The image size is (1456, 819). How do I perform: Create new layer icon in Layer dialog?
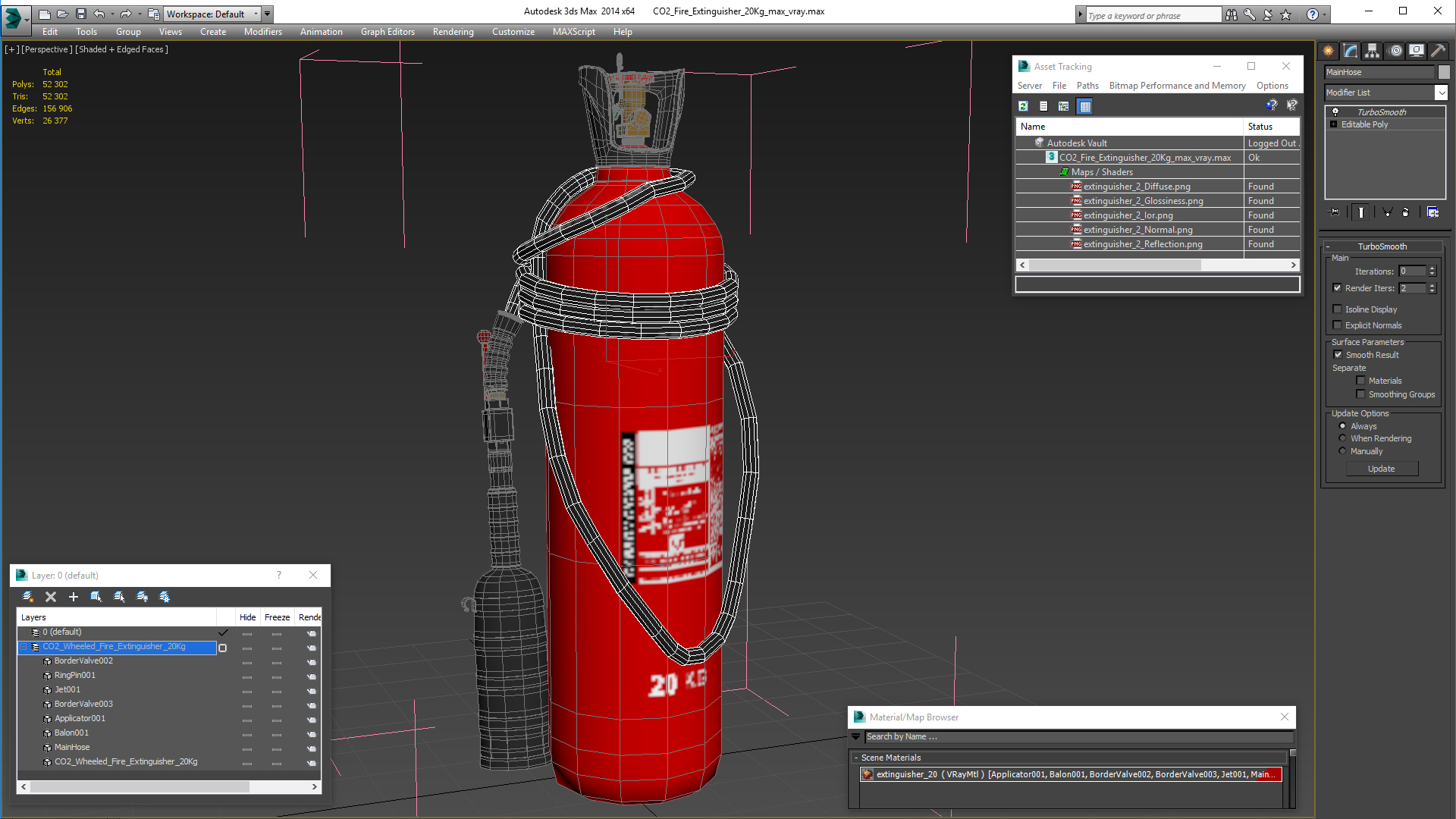(x=28, y=597)
